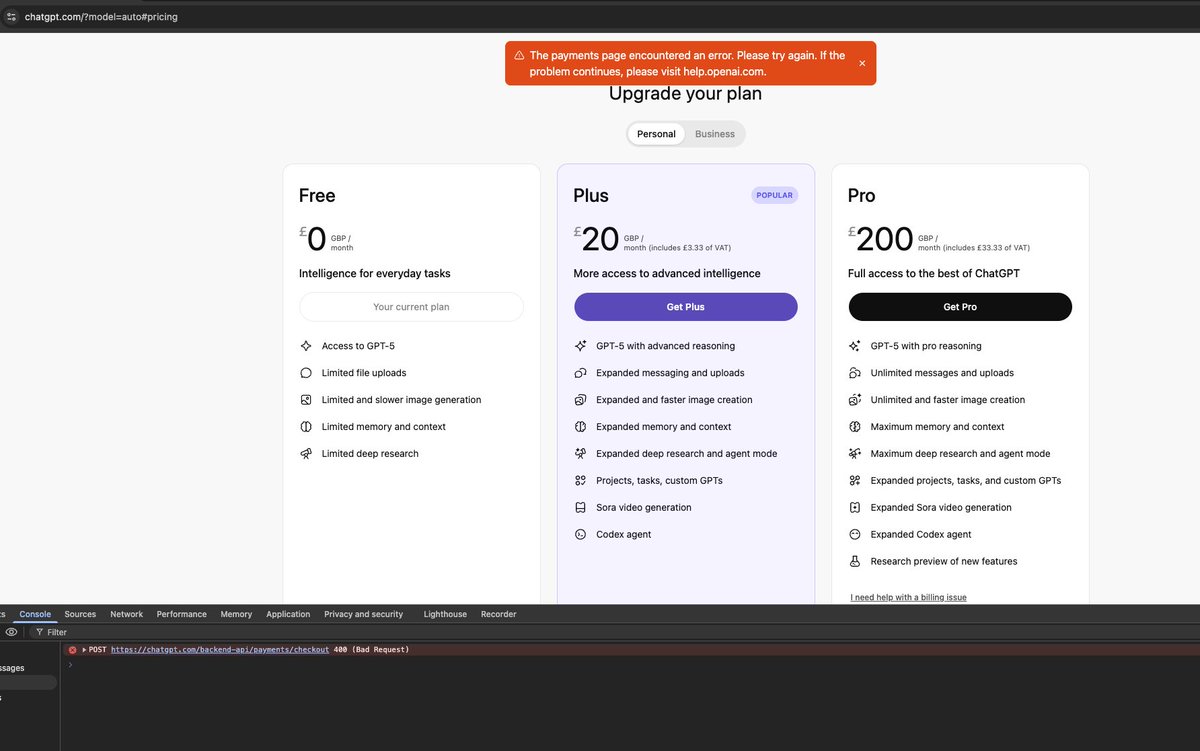The image size is (1200, 751).
Task: Click the Expanded projects, tasks, and custom GPTs icon
Action: tap(855, 481)
